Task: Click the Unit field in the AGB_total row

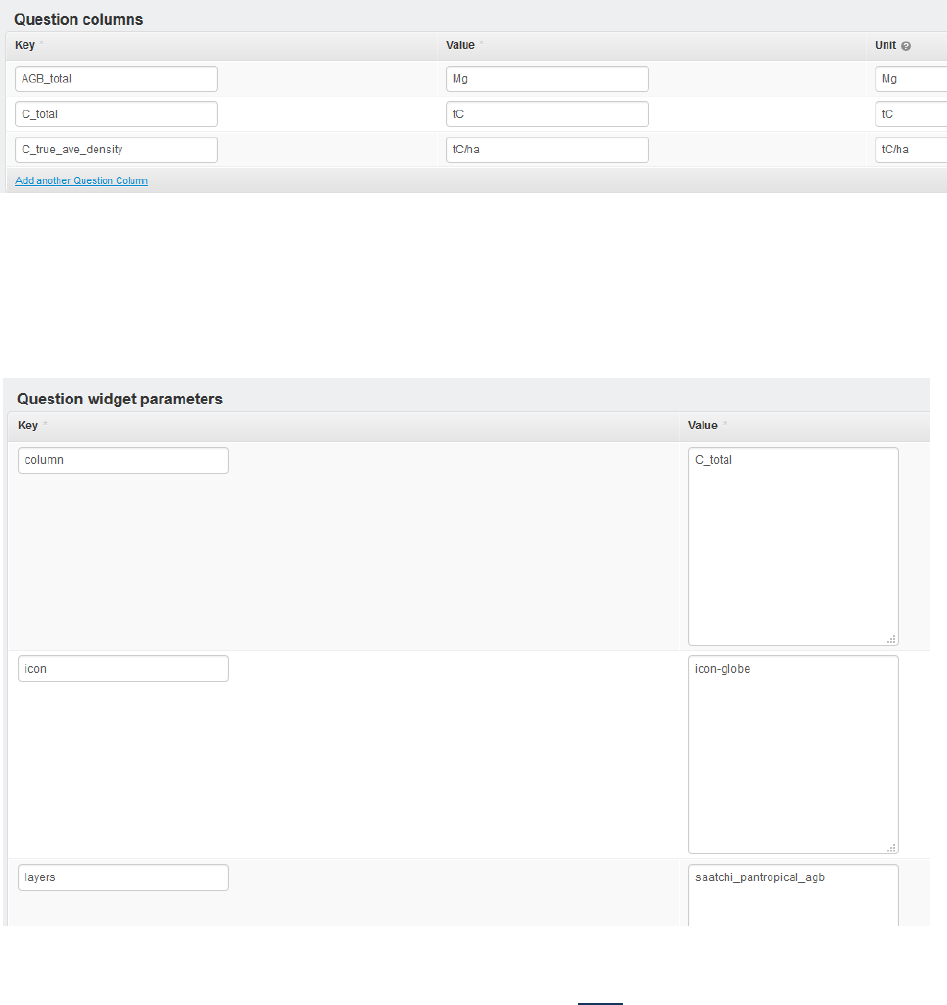Action: coord(910,79)
